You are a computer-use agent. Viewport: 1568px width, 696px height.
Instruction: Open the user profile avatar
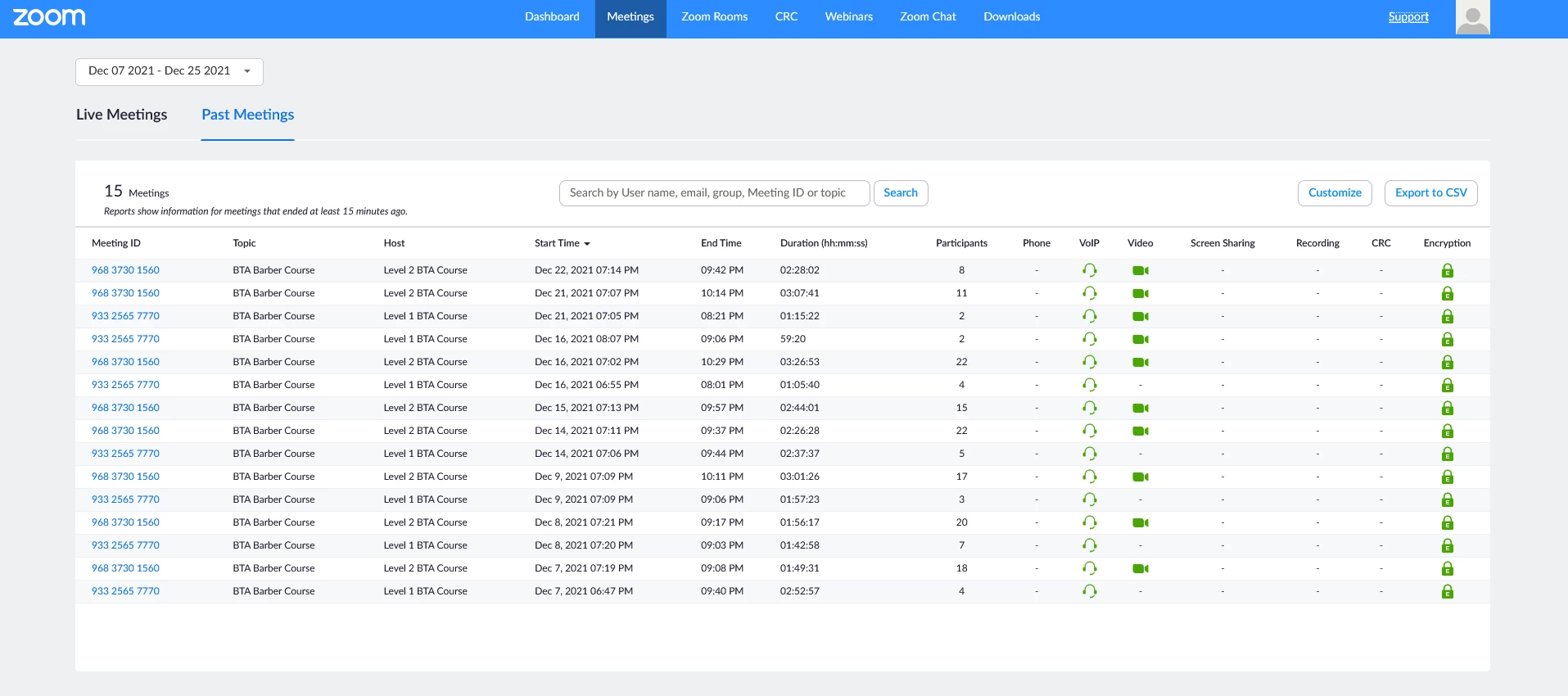[1472, 17]
